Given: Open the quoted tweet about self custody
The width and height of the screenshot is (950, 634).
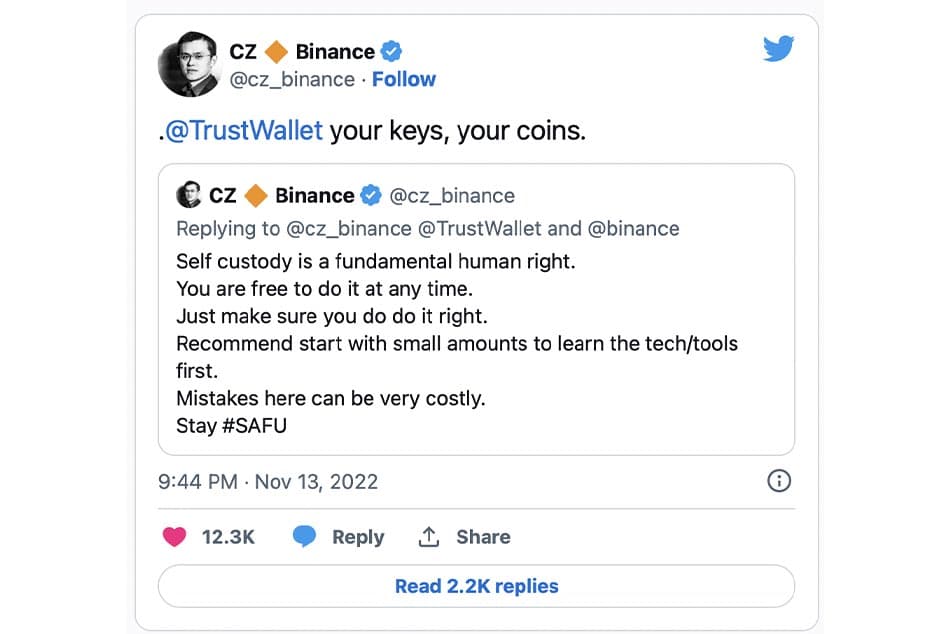Looking at the screenshot, I should click(476, 309).
